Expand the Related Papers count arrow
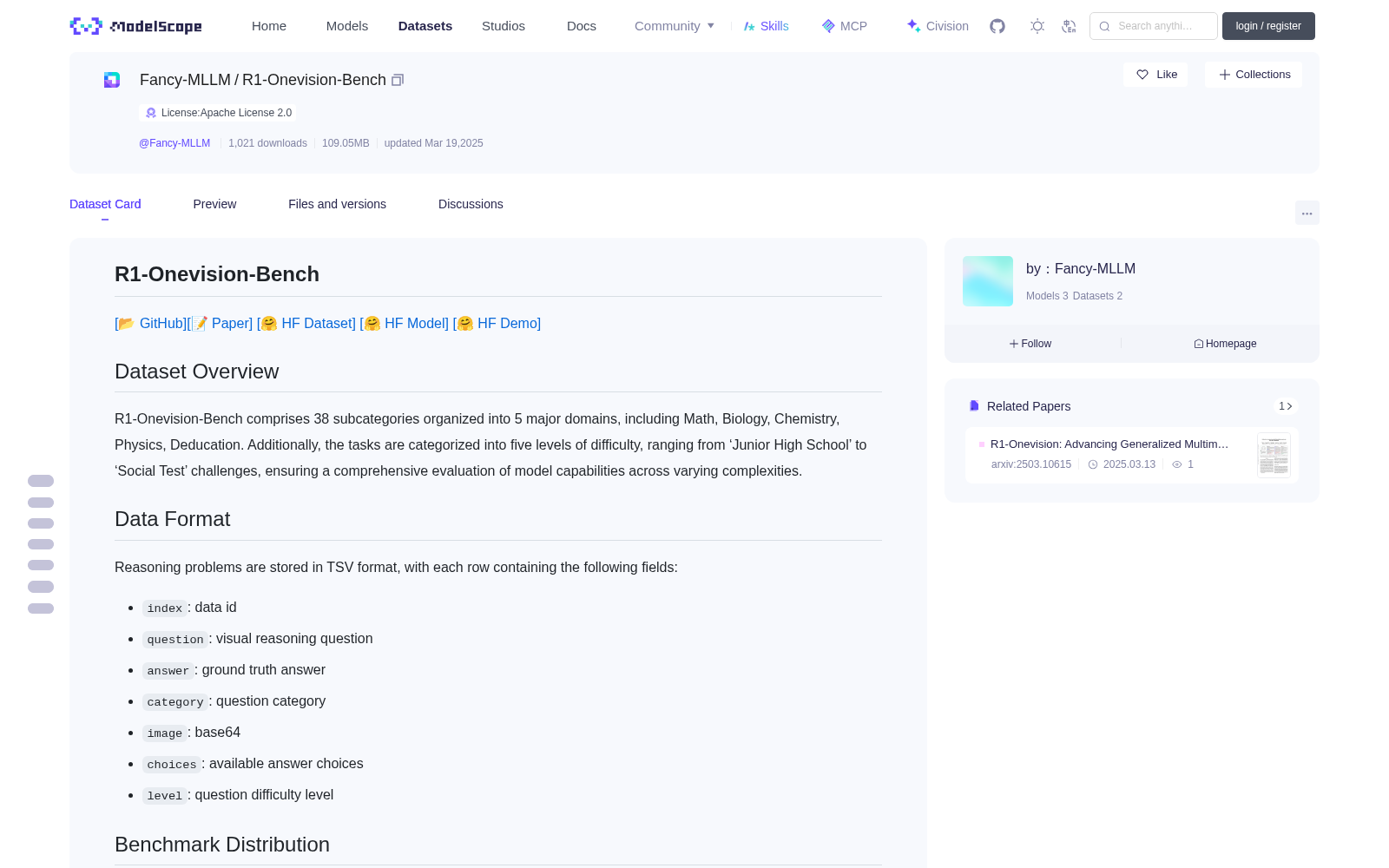Image resolution: width=1389 pixels, height=868 pixels. 1286,406
